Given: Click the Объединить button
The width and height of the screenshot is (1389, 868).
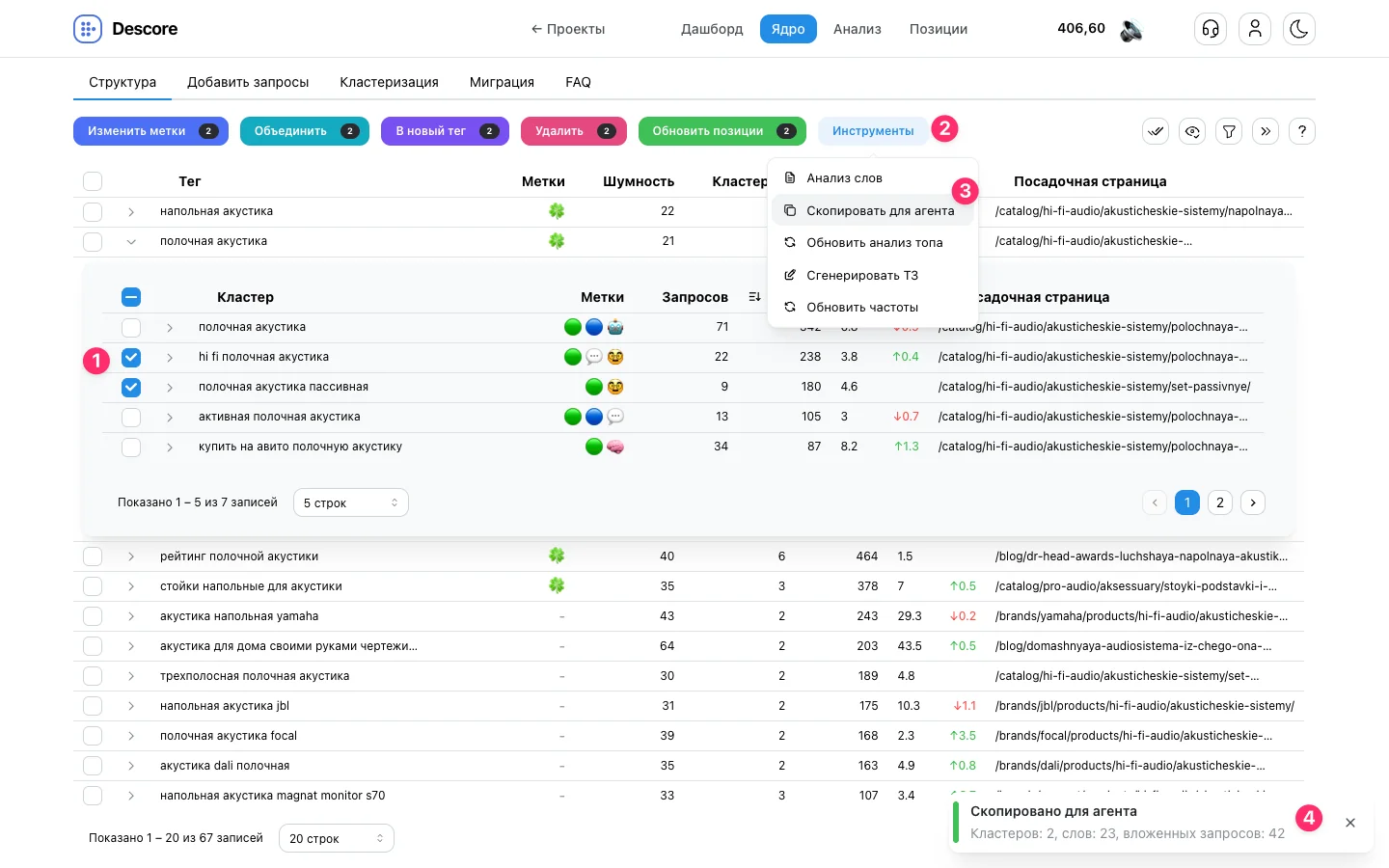Looking at the screenshot, I should point(305,131).
